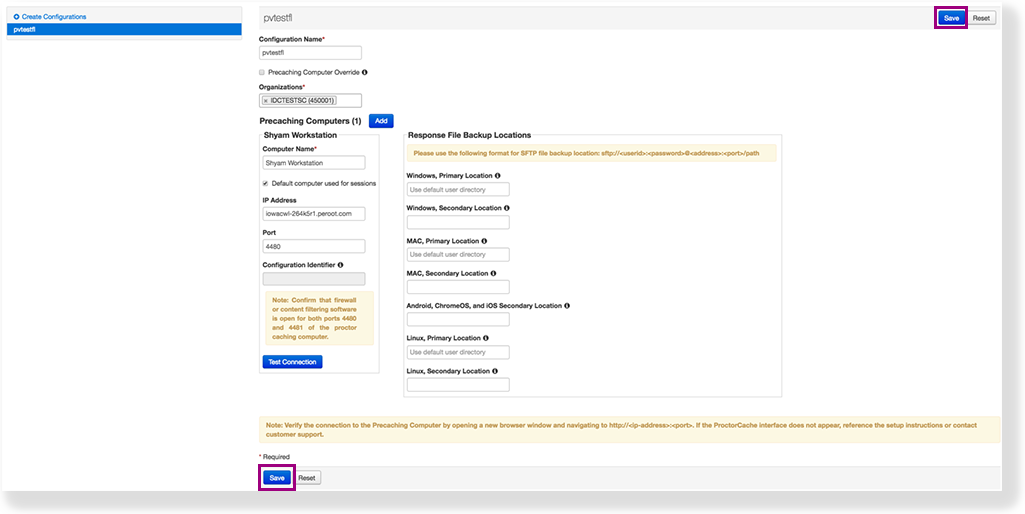Viewport: 1025px width, 514px height.
Task: Click the top-right Save button
Action: [x=951, y=18]
